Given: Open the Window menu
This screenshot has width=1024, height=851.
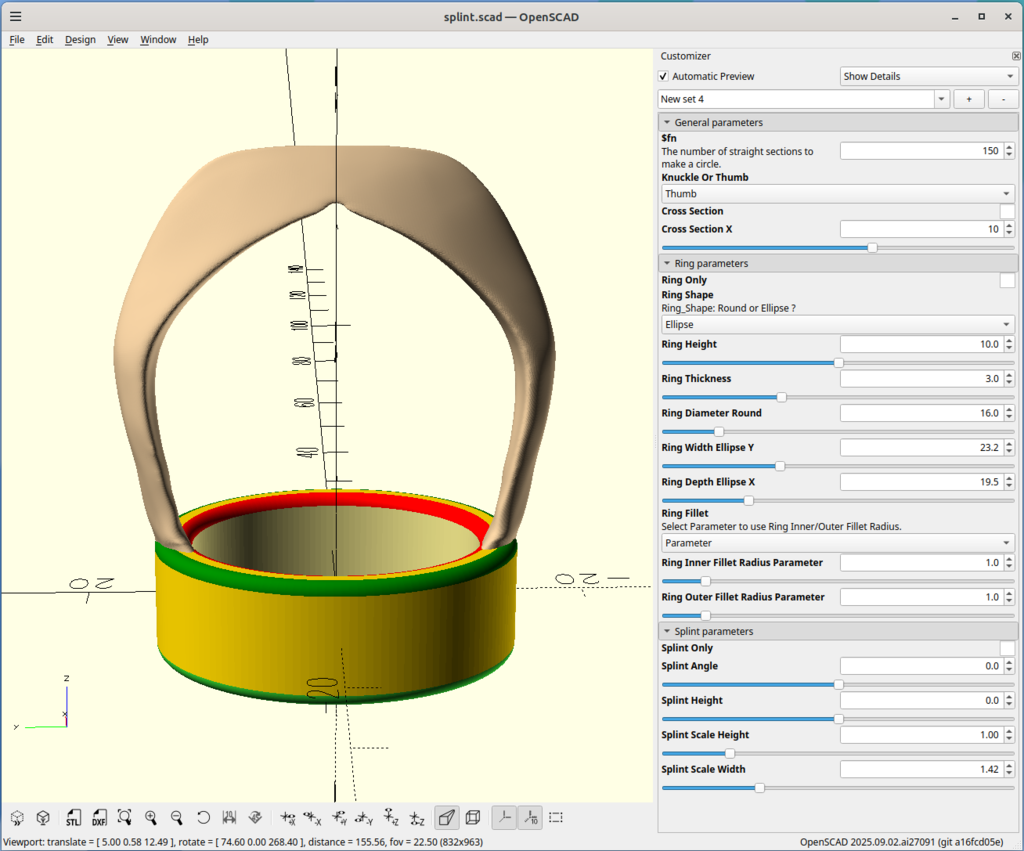Looking at the screenshot, I should (x=158, y=40).
